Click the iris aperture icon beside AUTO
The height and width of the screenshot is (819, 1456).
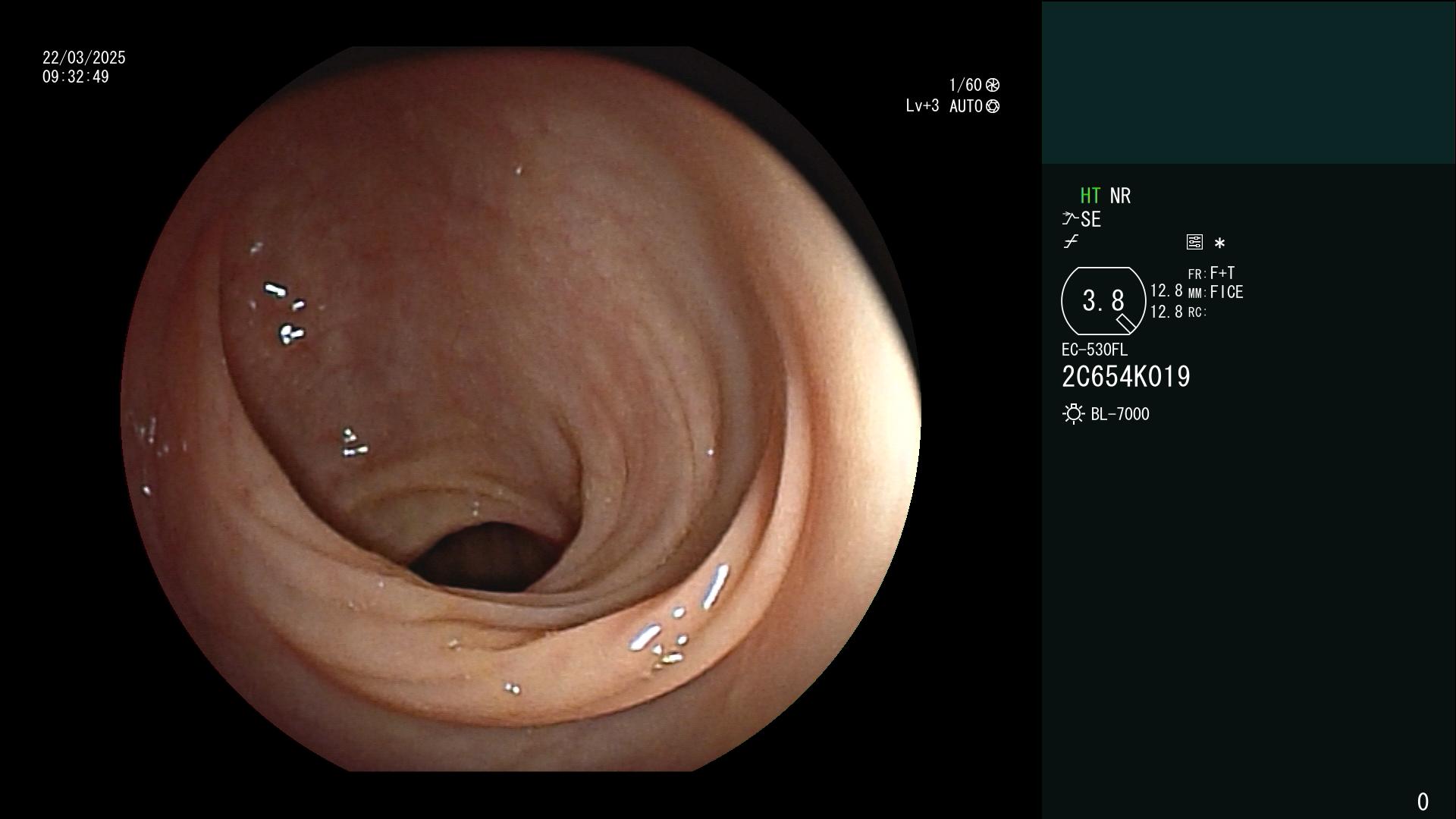(992, 106)
